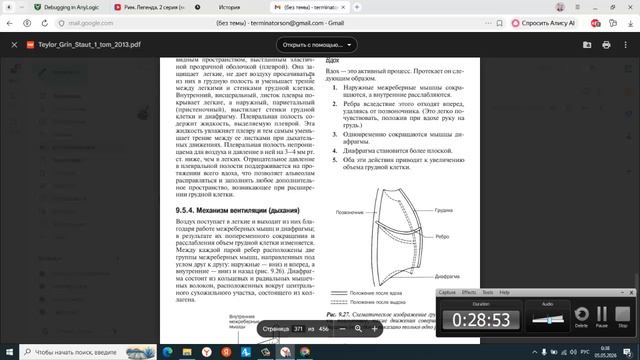
Task: Click the PDF file type icon beside the filename
Action: 30,45
